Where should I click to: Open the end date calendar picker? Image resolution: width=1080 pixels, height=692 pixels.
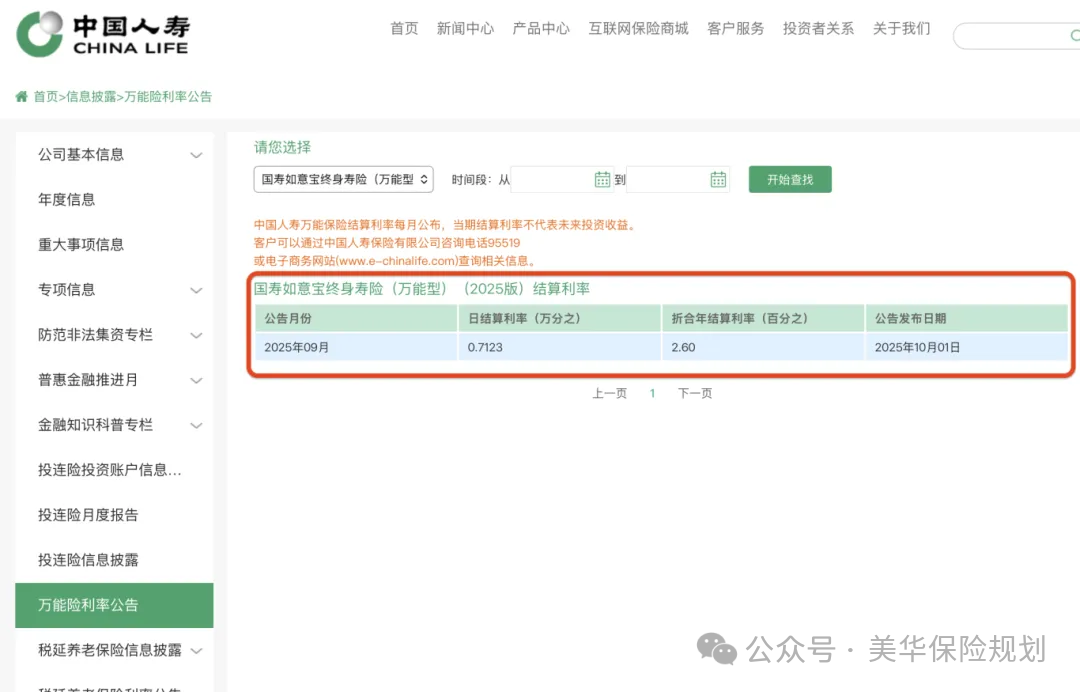point(717,179)
